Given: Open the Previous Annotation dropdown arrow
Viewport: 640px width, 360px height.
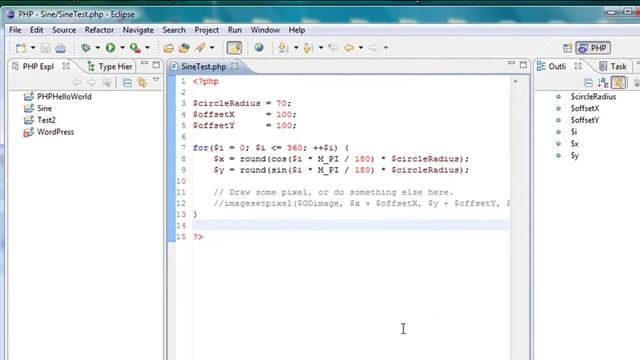Looking at the screenshot, I should coord(321,48).
